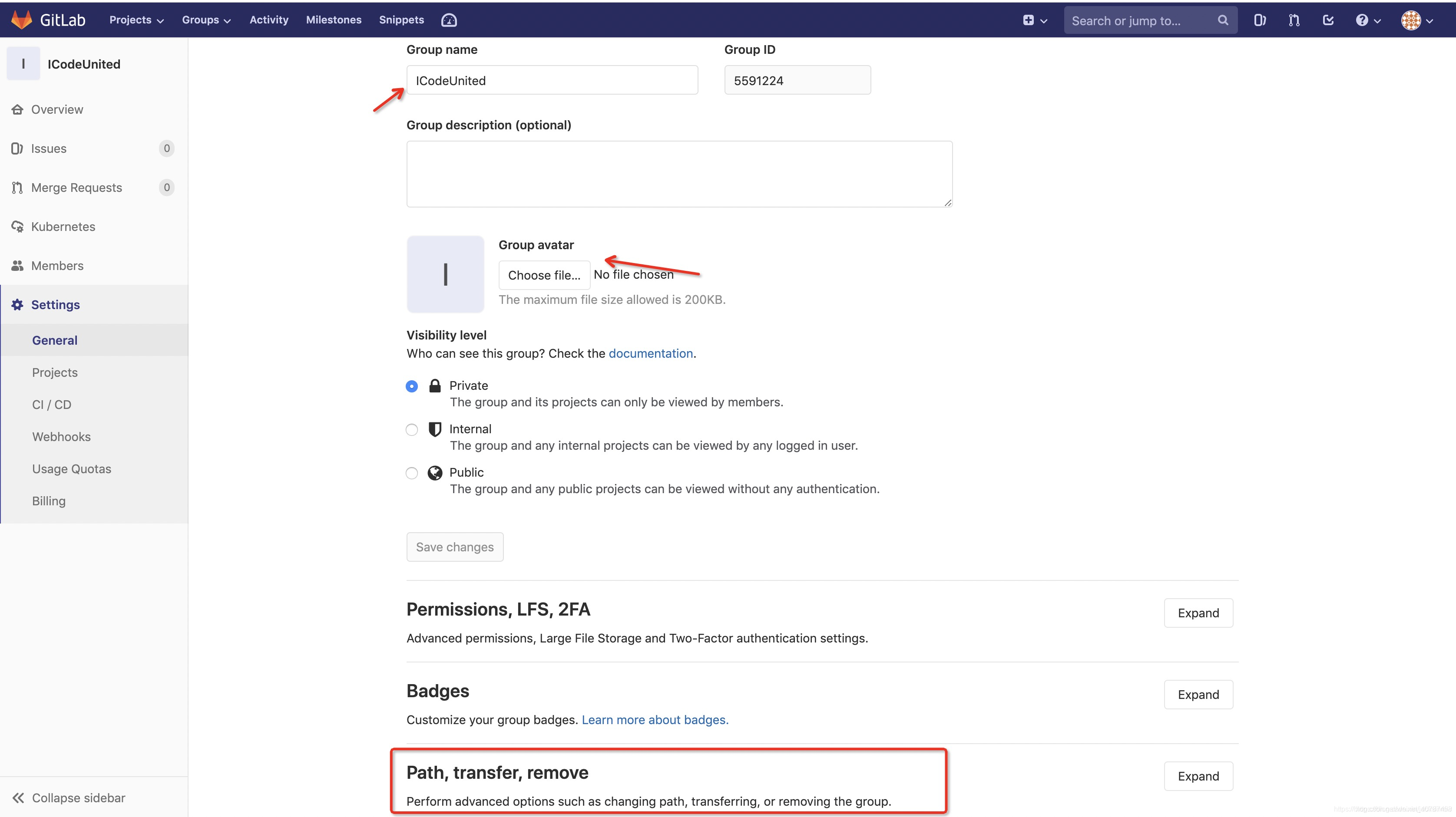This screenshot has width=1456, height=817.
Task: Click the Group name input field
Action: click(x=552, y=80)
